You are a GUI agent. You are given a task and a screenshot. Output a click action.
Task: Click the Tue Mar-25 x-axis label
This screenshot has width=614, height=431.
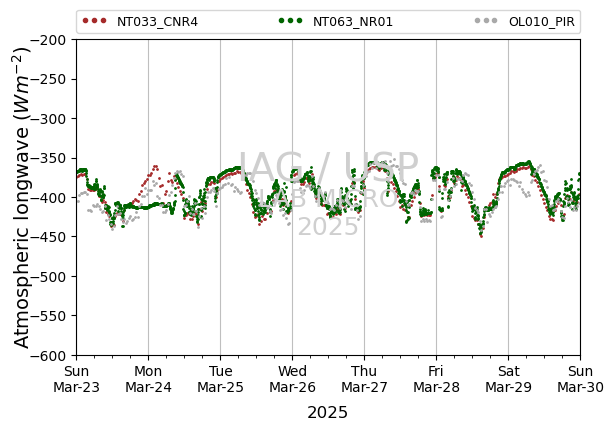220,379
